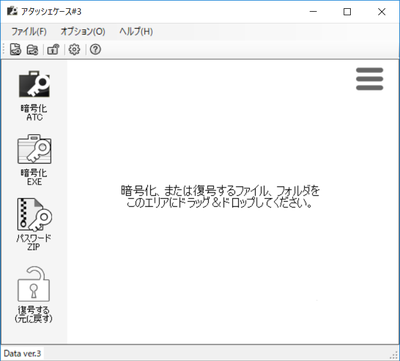This screenshot has height=361, width=400.
Task: Open the ファイル(F) menu
Action: tap(29, 32)
